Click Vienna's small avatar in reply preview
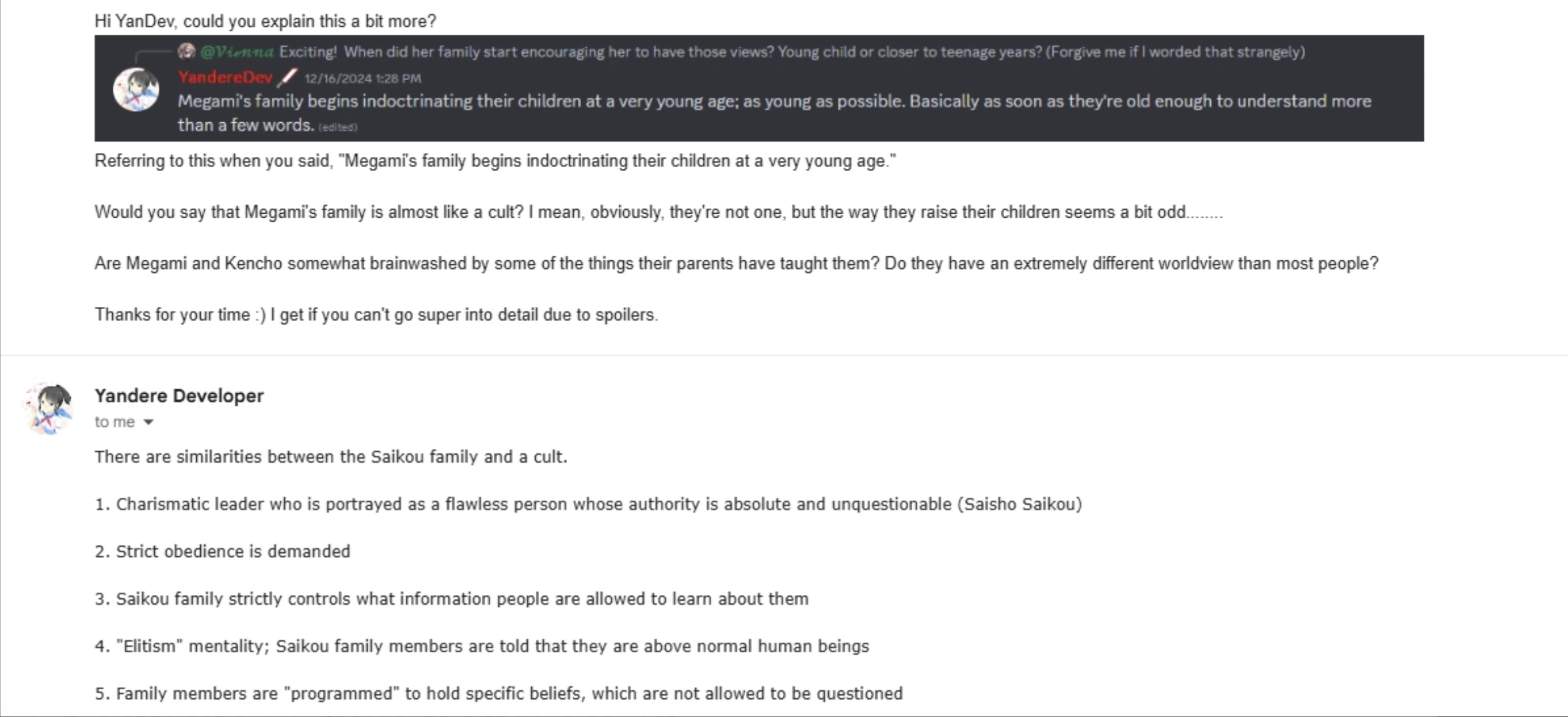Image resolution: width=1568 pixels, height=717 pixels. (186, 51)
